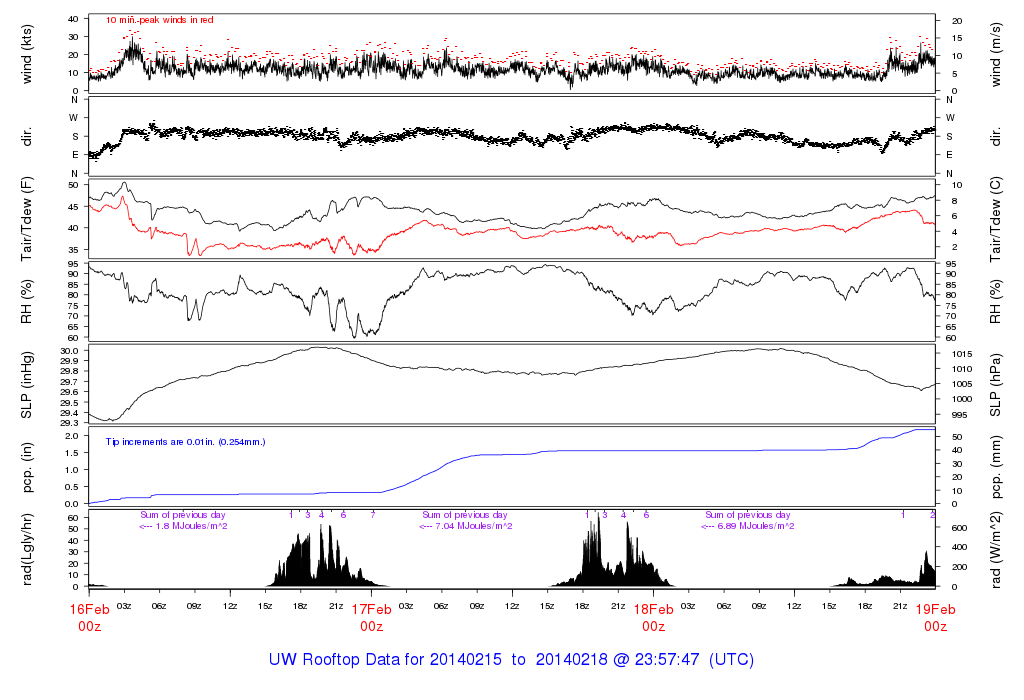
Task: Click the "10 min.-peak winds in red" note
Action: (x=159, y=20)
